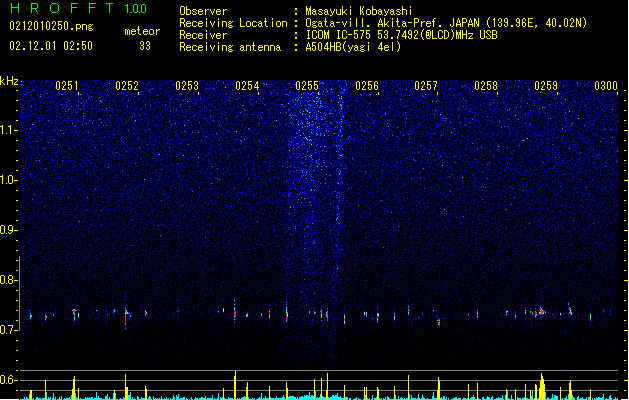629x400 pixels.
Task: Click the 0.9 kHz axis label
Action: tap(9, 230)
